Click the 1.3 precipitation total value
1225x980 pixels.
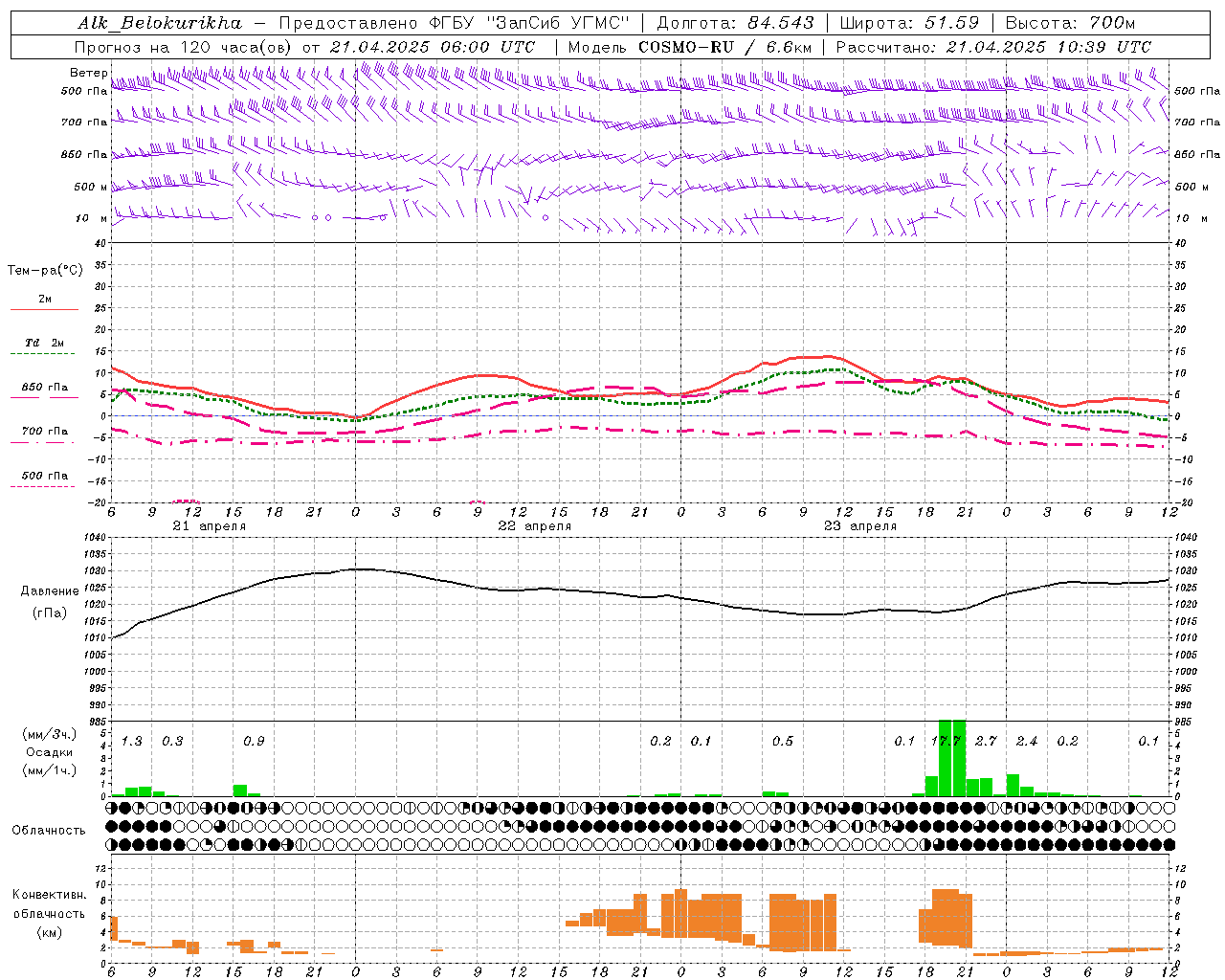(132, 742)
